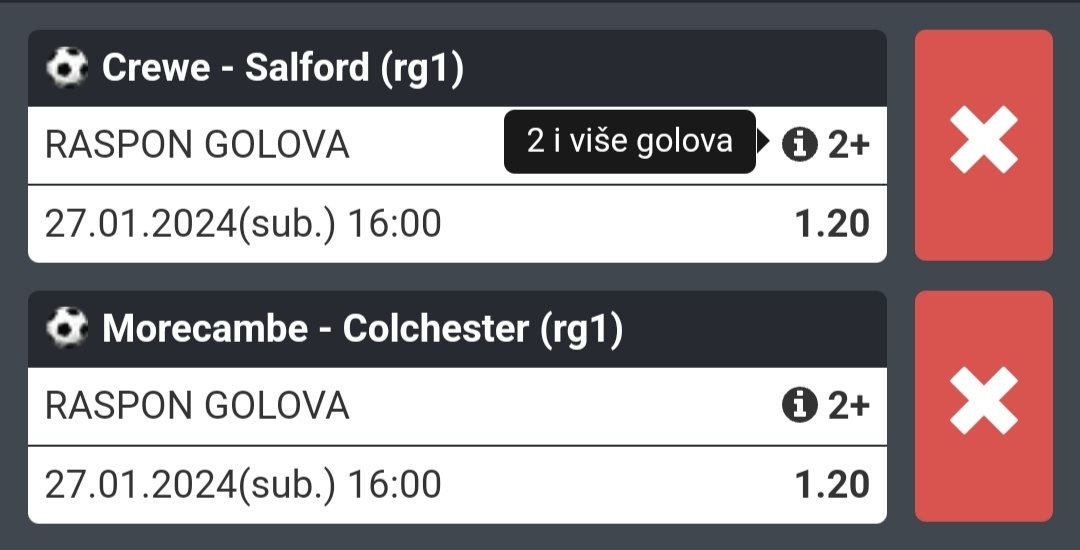Click the 16:00 kickoff time for Crewe - Salford

coord(394,224)
